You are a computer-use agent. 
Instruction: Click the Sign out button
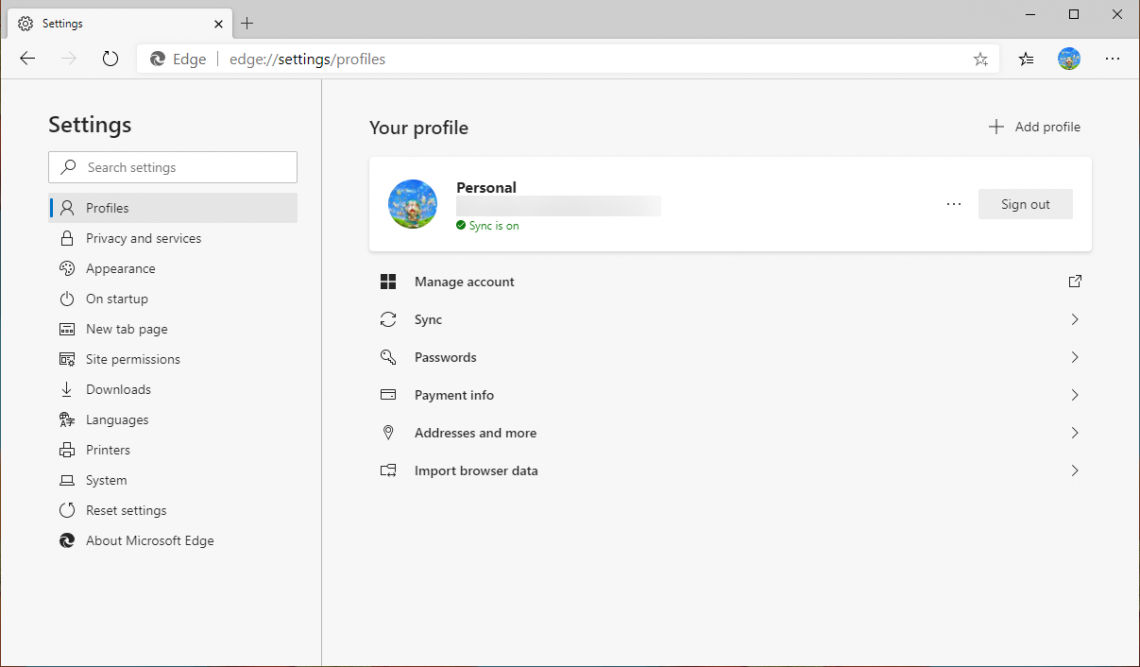tap(1025, 204)
